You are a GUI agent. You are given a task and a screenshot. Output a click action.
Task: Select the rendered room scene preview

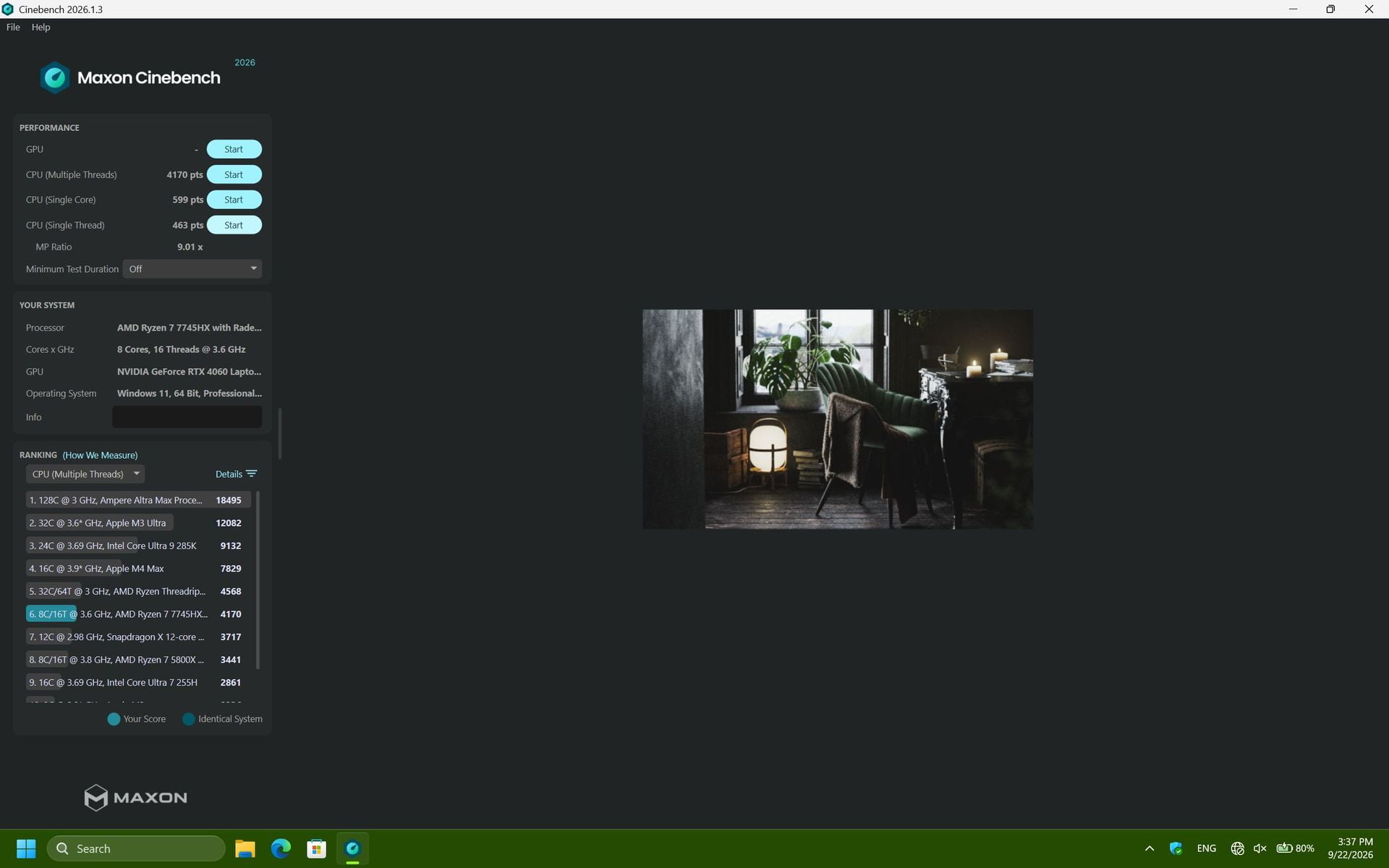click(838, 419)
